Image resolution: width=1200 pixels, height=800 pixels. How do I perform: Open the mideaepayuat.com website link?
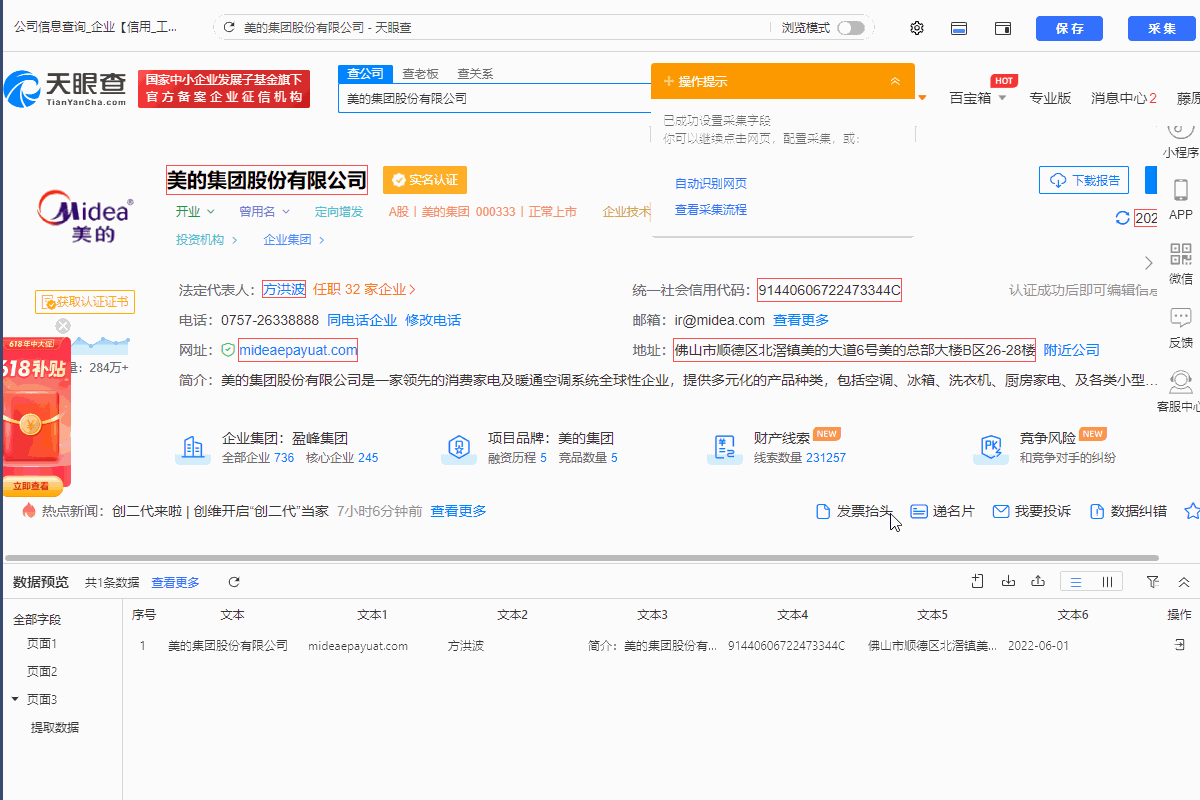coord(298,350)
